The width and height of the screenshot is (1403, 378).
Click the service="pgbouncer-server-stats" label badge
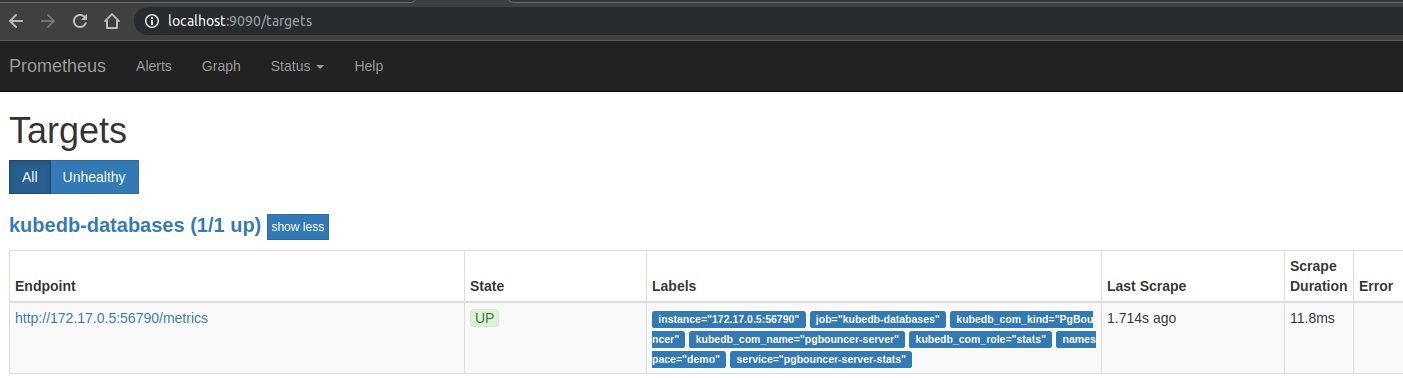[x=821, y=359]
